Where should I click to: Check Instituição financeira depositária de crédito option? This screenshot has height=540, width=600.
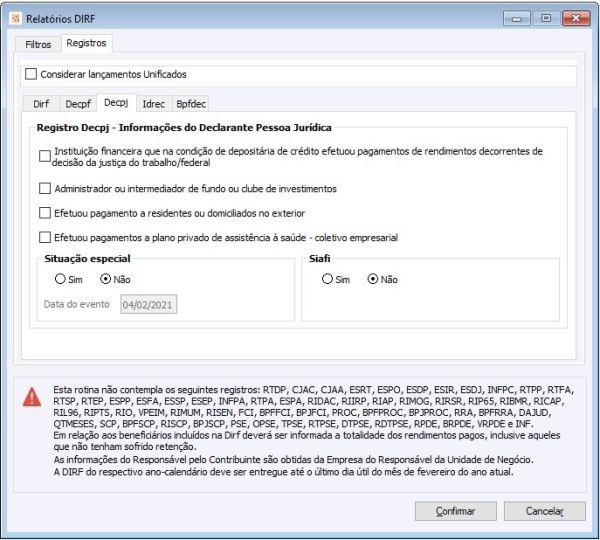(45, 156)
